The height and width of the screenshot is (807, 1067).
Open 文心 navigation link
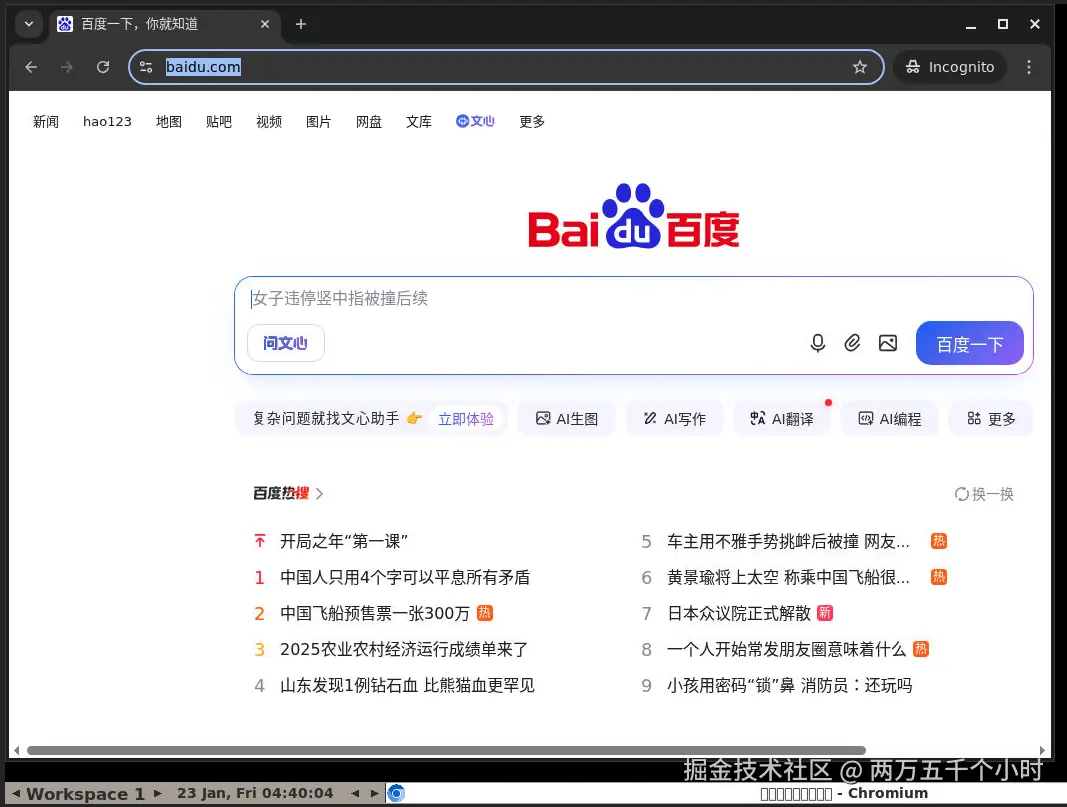point(475,121)
